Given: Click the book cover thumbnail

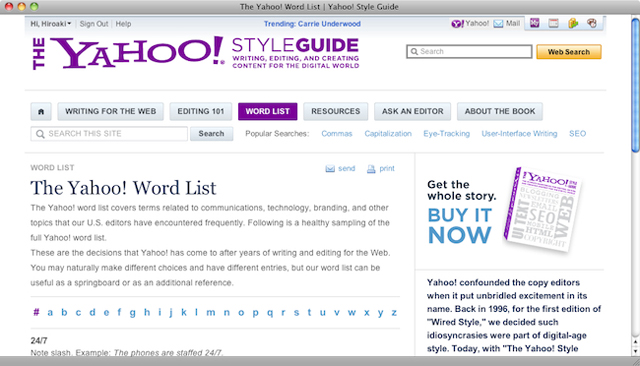Looking at the screenshot, I should point(541,209).
